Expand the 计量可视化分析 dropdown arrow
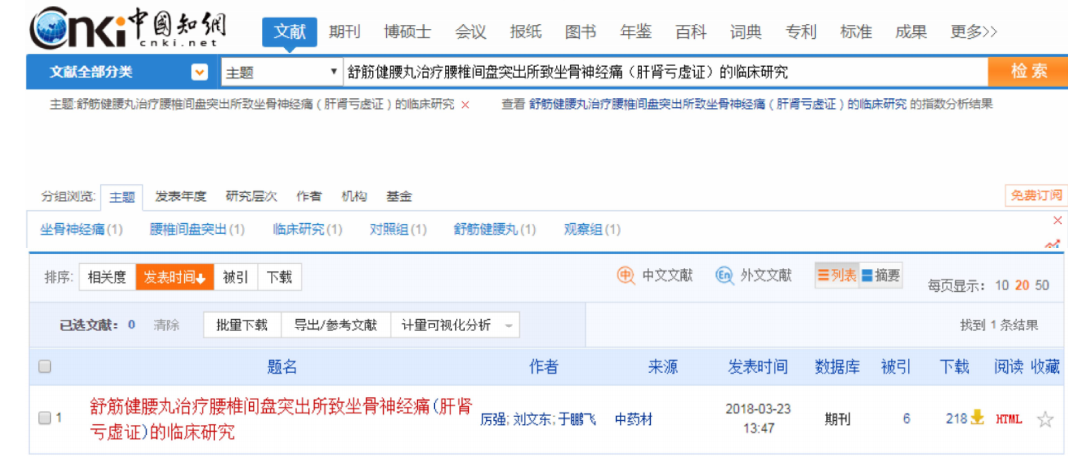The height and width of the screenshot is (456, 1068). (x=509, y=325)
